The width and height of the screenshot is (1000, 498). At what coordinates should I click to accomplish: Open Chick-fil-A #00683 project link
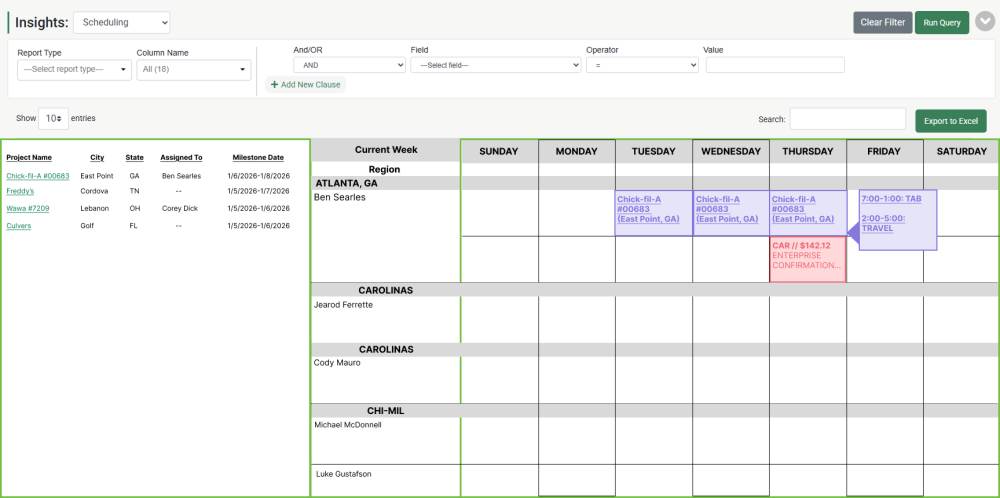coord(37,176)
